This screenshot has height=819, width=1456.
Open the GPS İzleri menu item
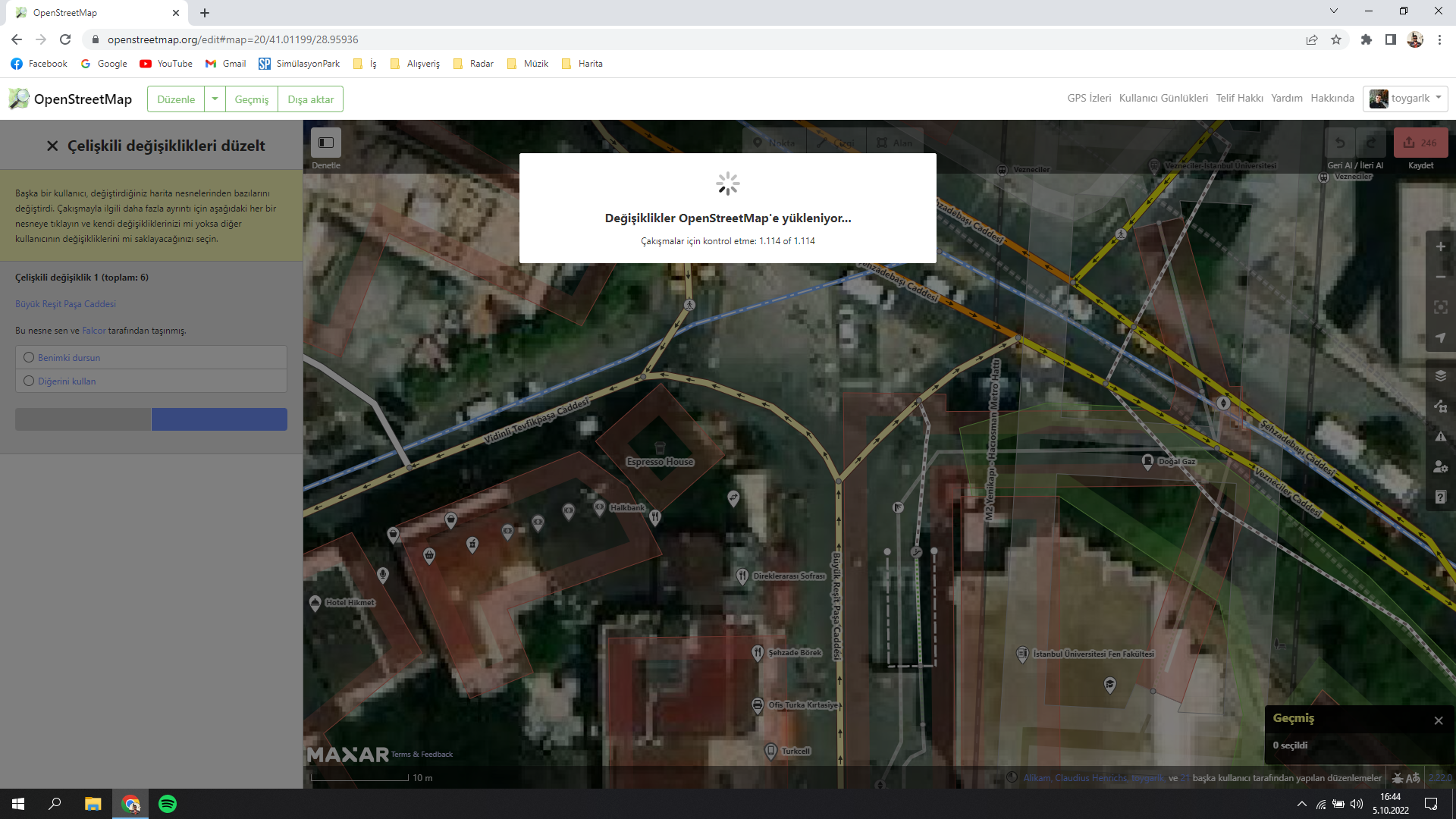[x=1090, y=98]
